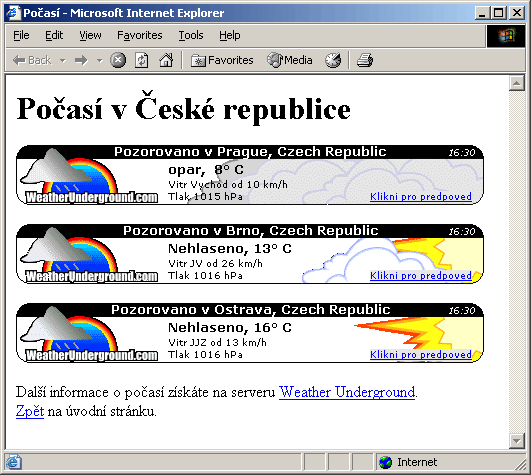Click the Prague 'Klikni pro predpoved' link

click(421, 197)
